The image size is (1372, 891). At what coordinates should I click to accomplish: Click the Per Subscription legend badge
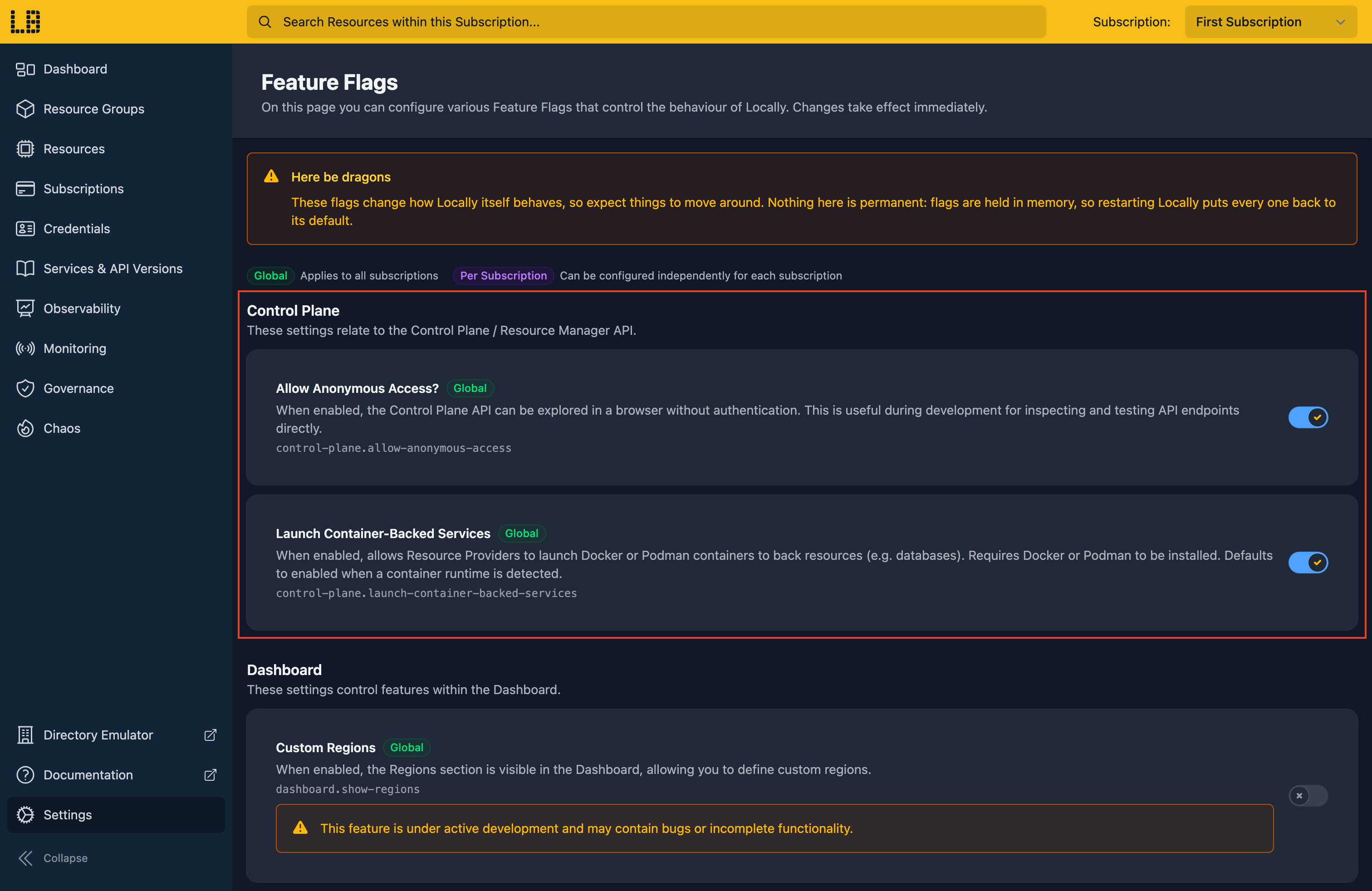503,275
